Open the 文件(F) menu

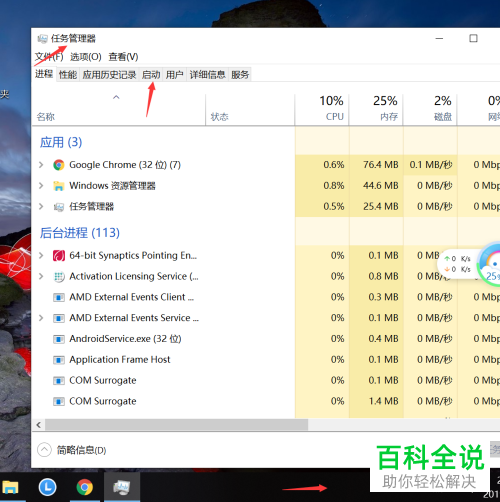(x=49, y=57)
